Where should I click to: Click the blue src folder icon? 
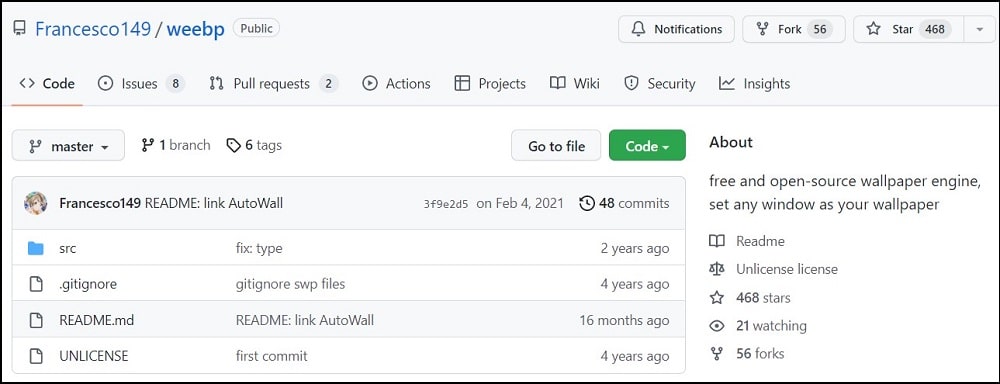tap(36, 248)
